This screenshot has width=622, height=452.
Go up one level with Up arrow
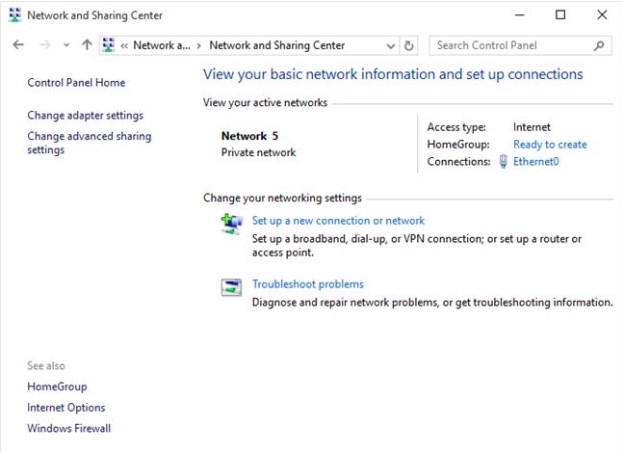click(87, 45)
